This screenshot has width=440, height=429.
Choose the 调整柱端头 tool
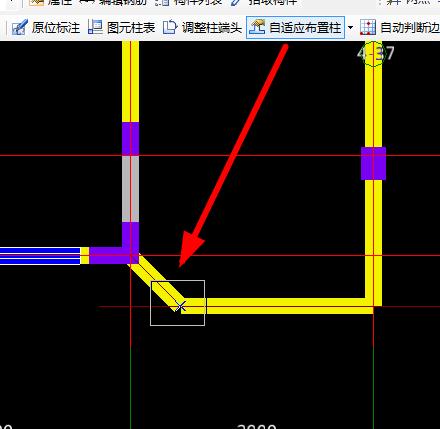pyautogui.click(x=202, y=27)
